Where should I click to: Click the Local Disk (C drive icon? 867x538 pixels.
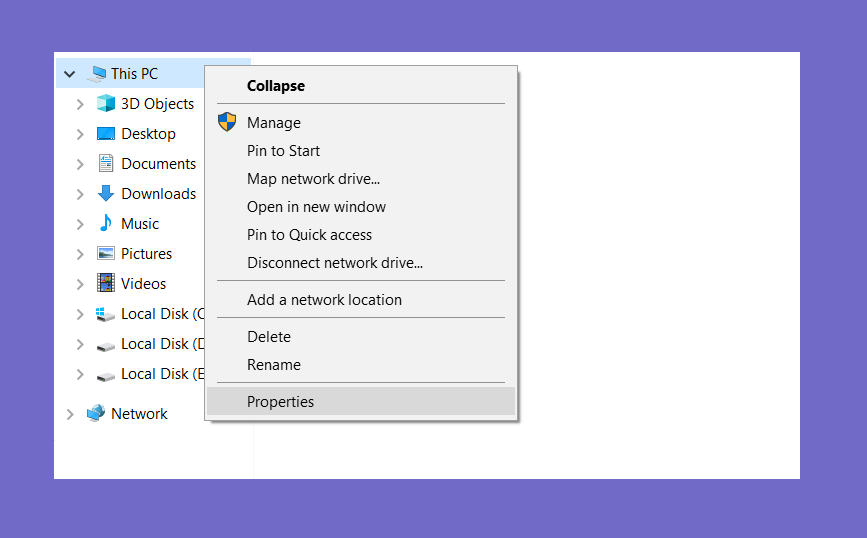tap(105, 314)
